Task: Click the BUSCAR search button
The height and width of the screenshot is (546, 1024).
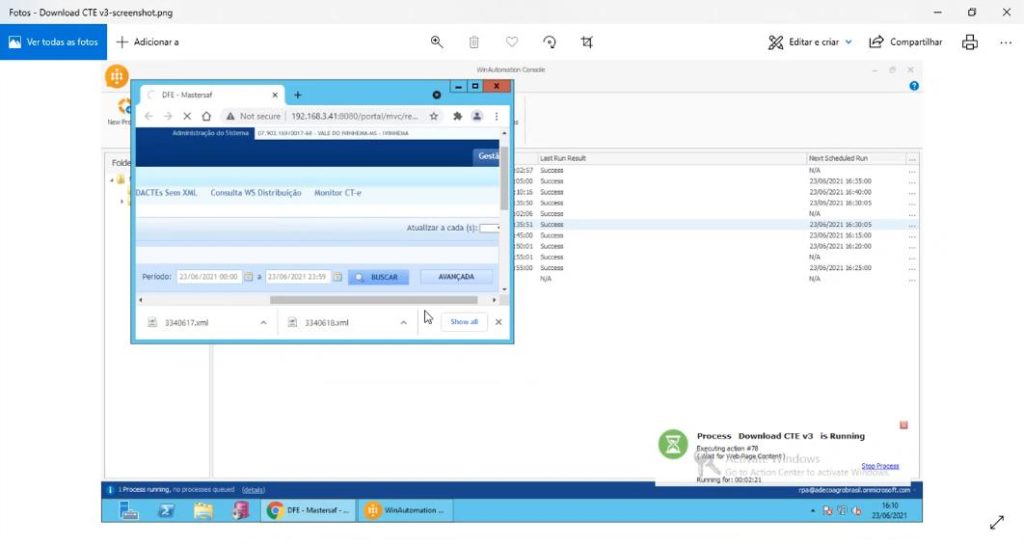Action: pos(378,277)
